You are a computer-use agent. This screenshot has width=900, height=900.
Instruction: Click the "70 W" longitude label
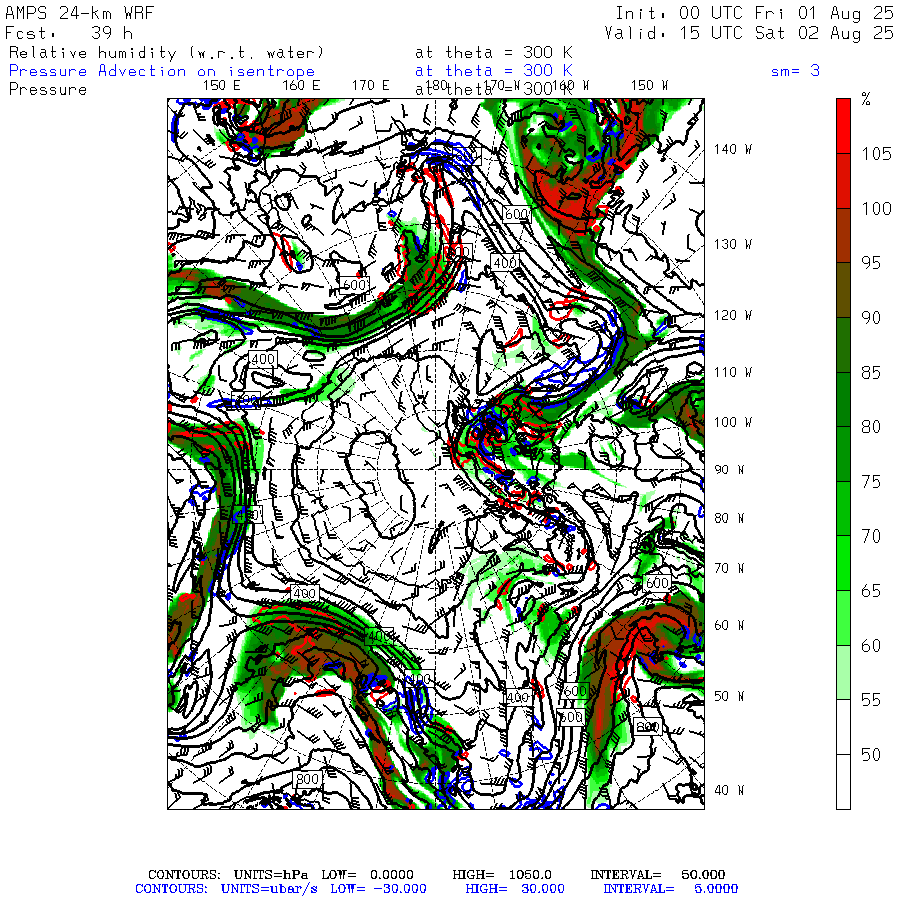729,568
